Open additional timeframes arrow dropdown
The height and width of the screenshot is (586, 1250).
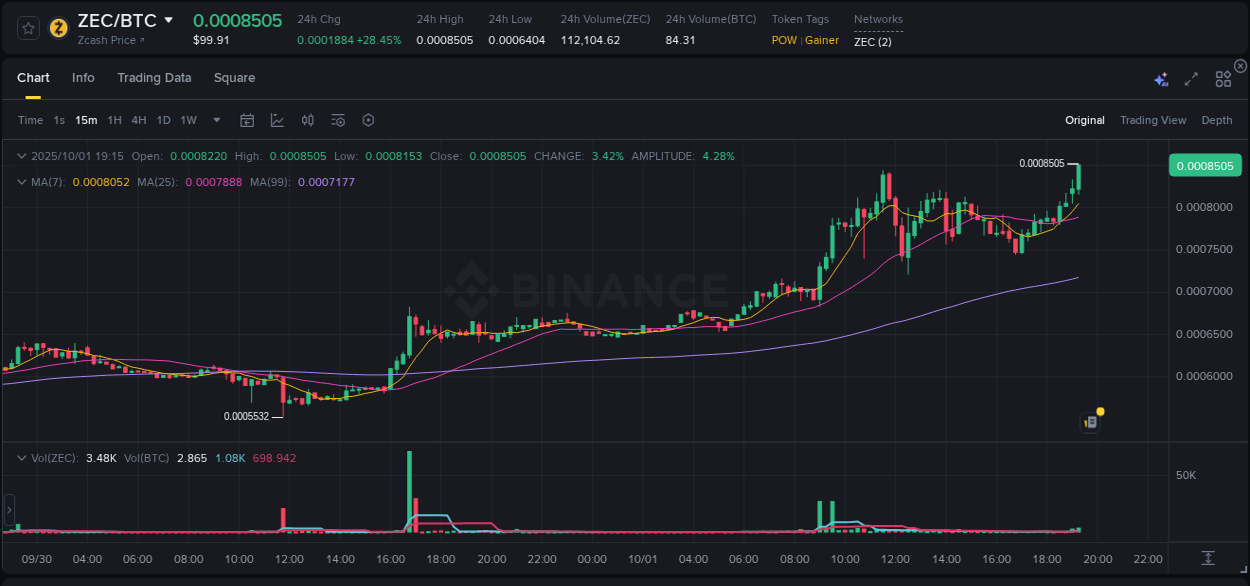[x=215, y=120]
